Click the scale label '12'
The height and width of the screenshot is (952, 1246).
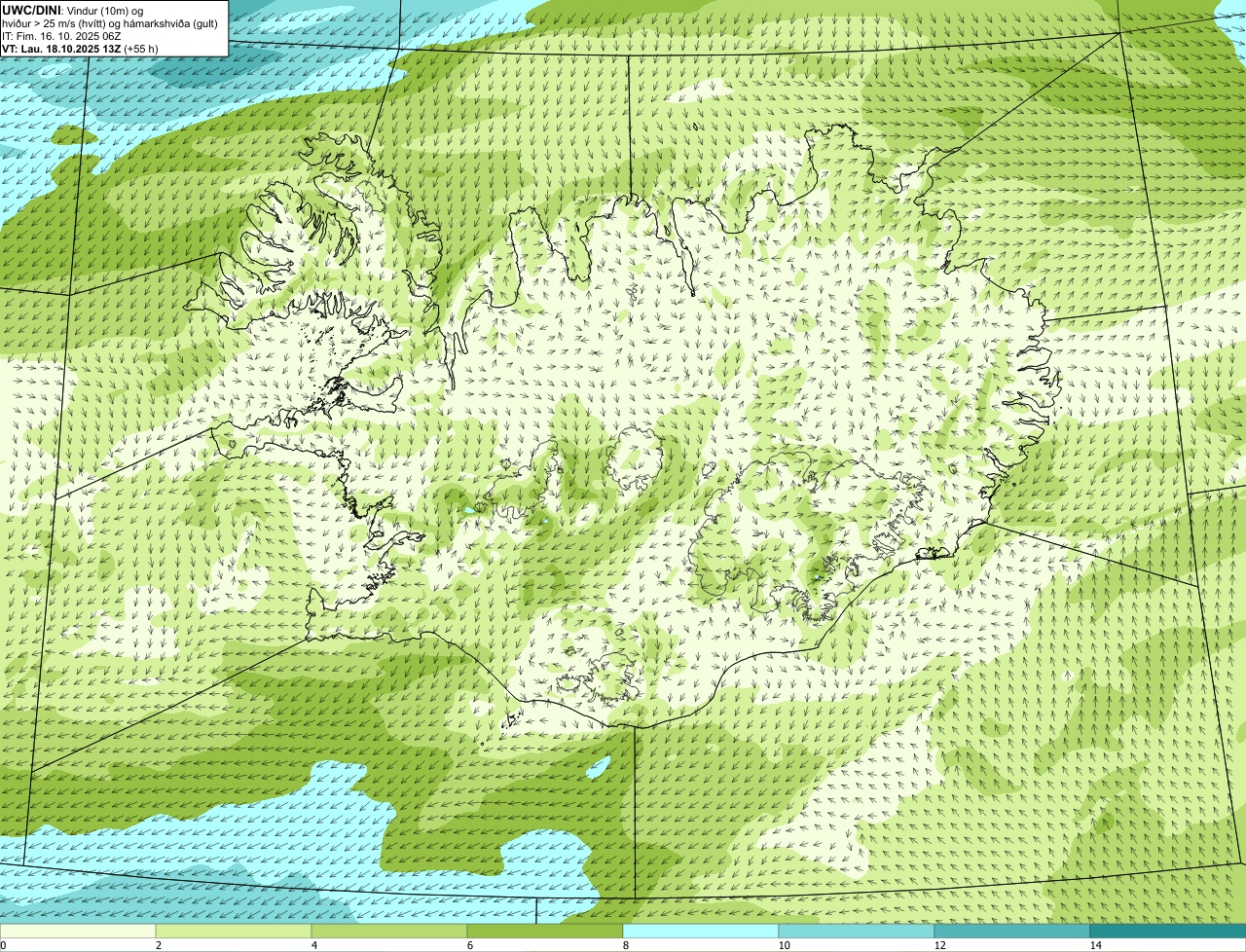(x=939, y=945)
